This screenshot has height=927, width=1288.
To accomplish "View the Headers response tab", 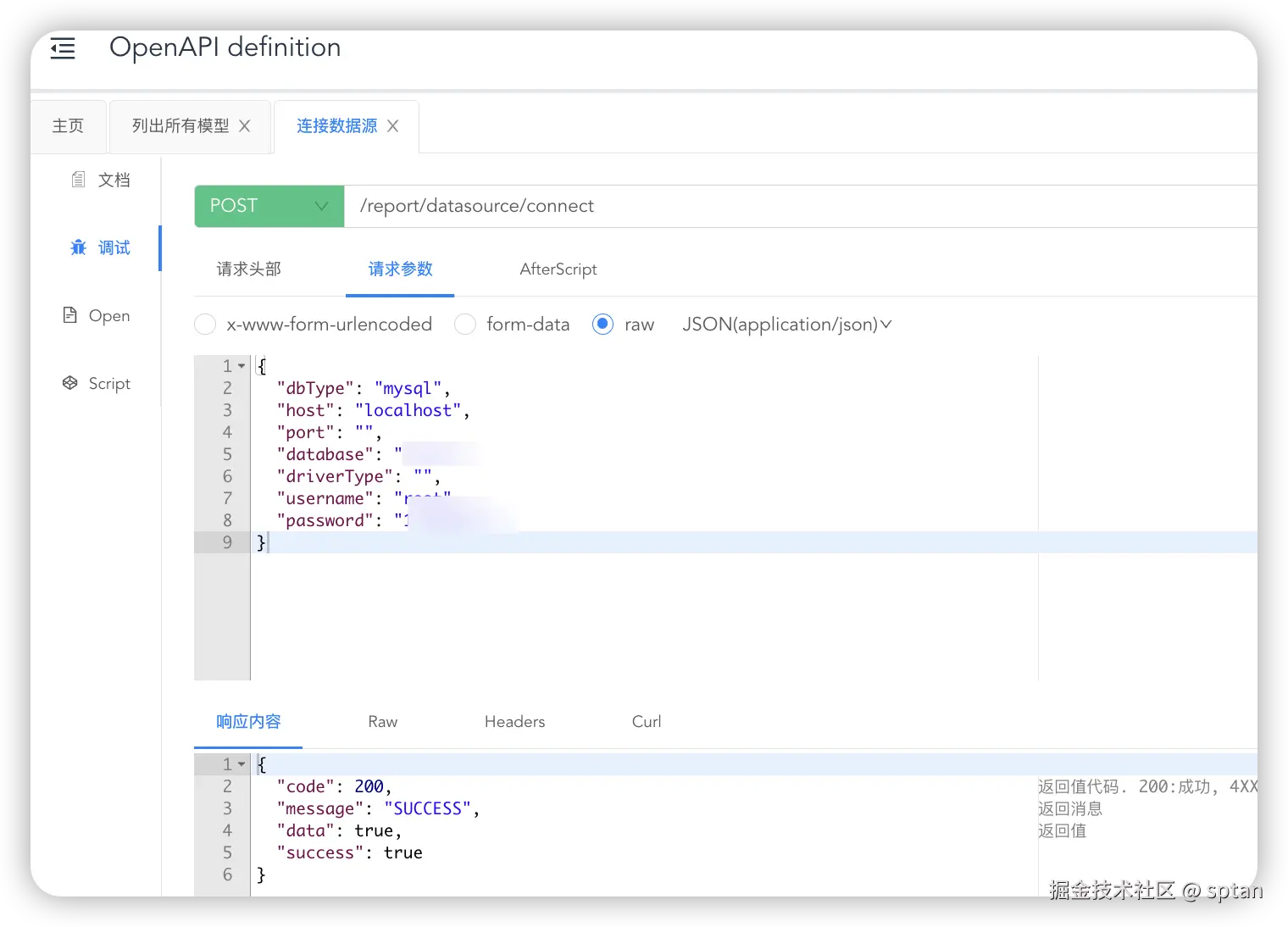I will 514,722.
